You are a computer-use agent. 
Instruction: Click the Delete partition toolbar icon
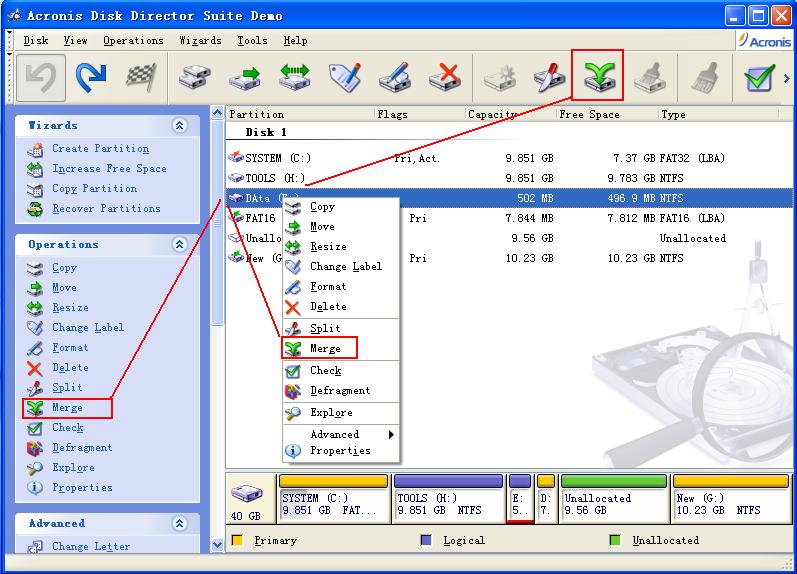445,78
